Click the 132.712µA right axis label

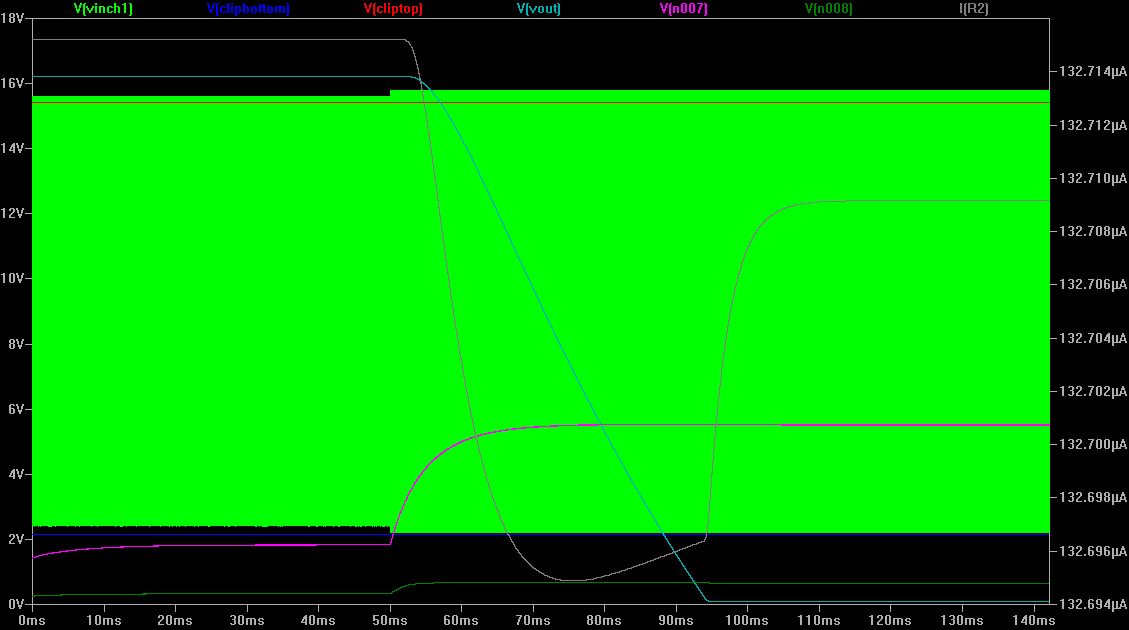click(x=1093, y=125)
